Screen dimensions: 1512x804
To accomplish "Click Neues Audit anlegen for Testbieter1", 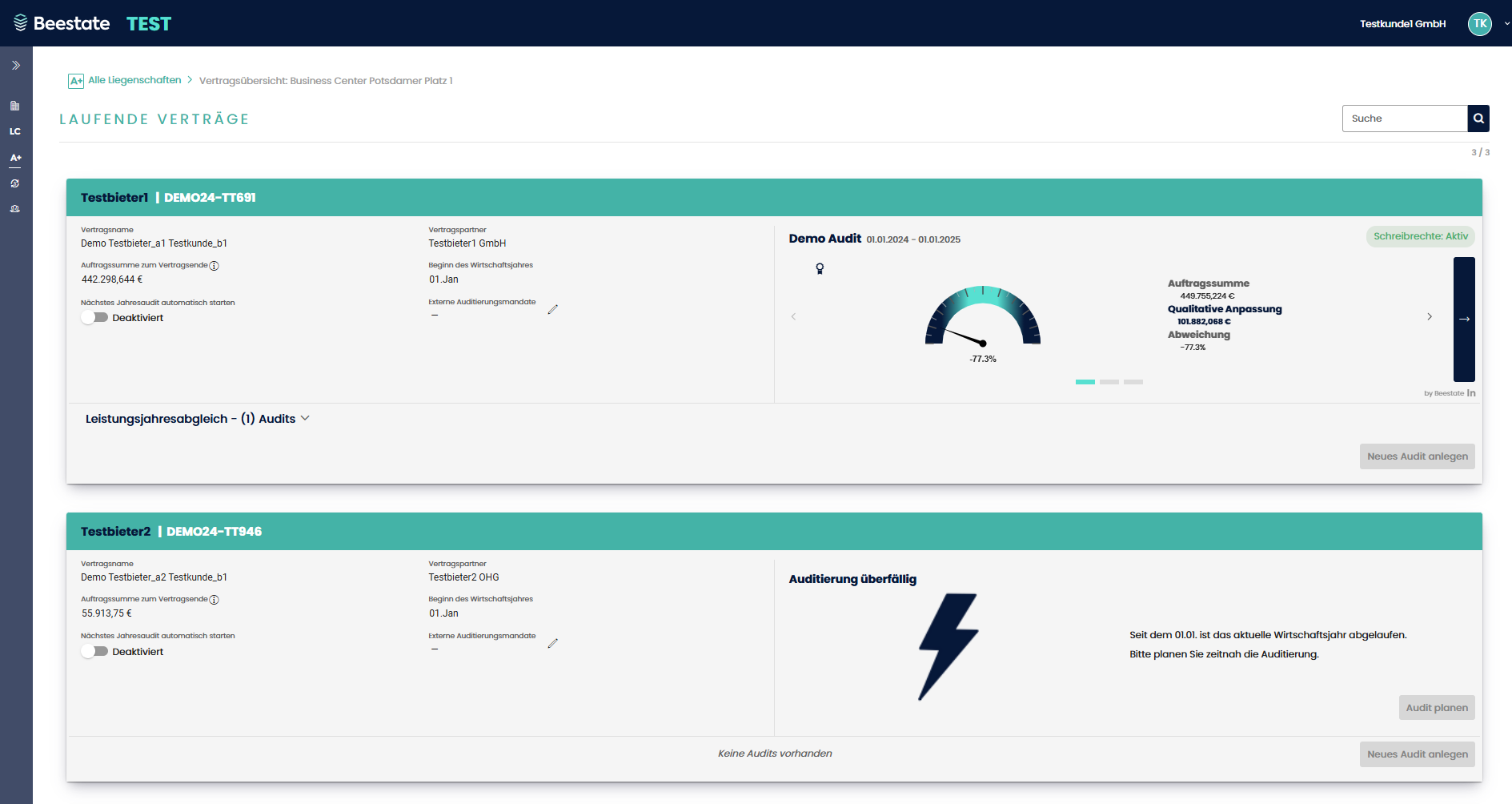I will pos(1417,456).
